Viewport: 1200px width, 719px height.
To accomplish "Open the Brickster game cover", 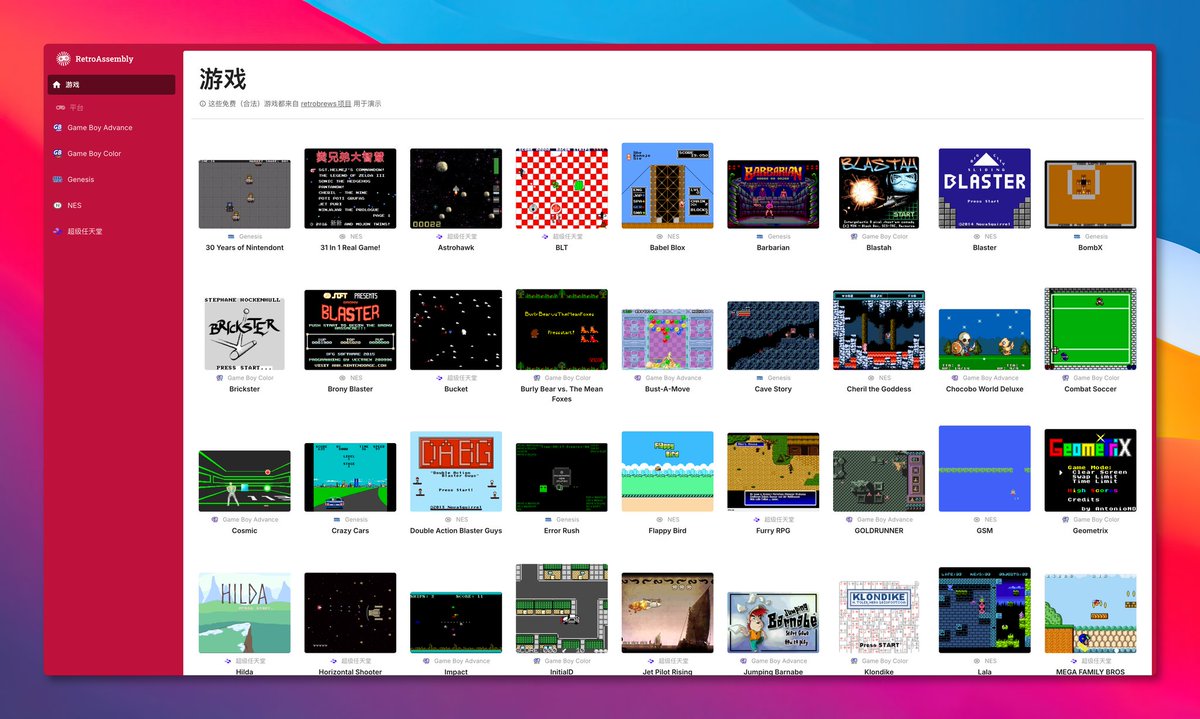I will pyautogui.click(x=245, y=332).
